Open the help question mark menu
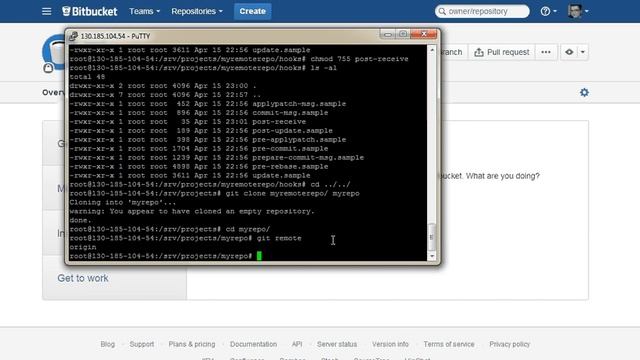 [548, 11]
